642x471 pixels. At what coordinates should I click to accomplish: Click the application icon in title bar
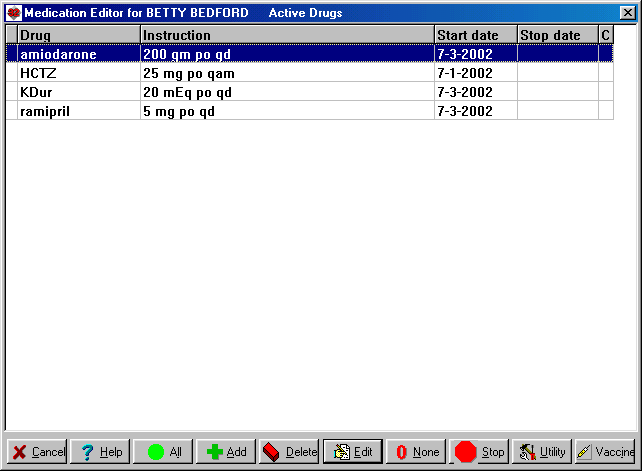[14, 13]
